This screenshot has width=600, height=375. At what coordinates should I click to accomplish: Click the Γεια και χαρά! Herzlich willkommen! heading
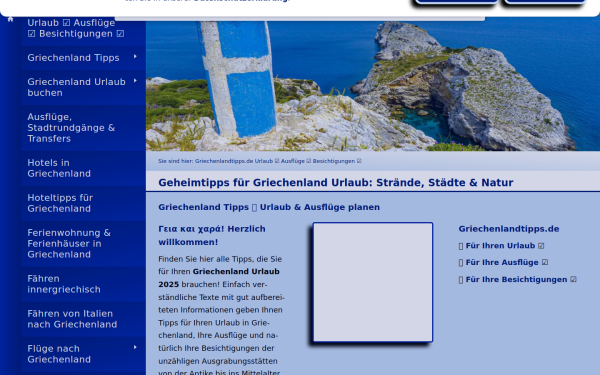(212, 235)
